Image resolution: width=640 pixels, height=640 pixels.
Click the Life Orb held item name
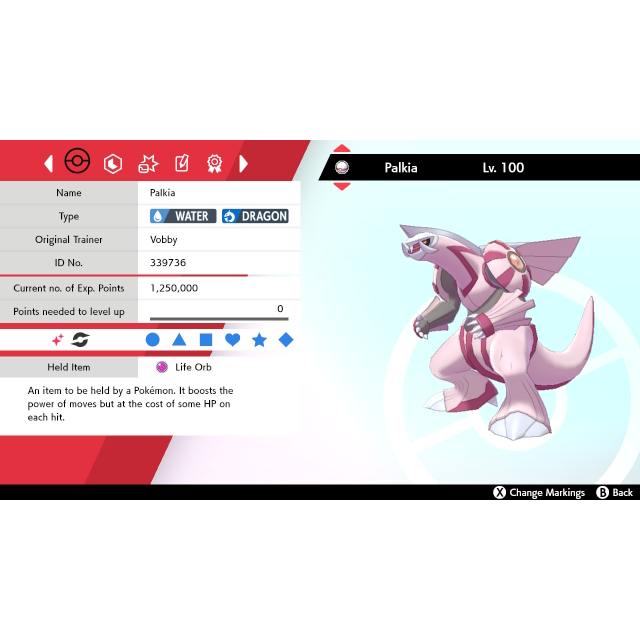(x=193, y=367)
